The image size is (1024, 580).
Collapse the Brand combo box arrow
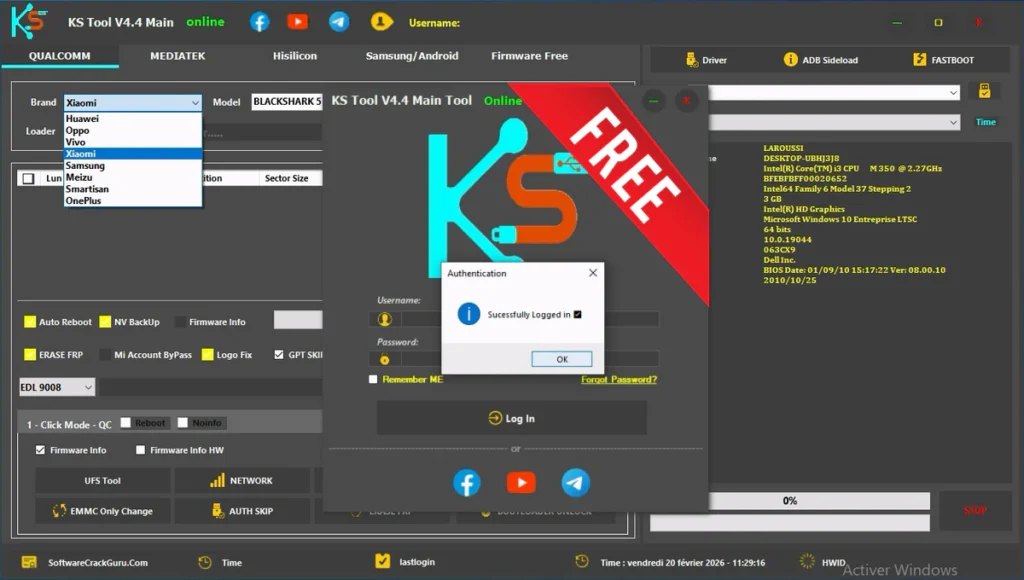click(x=194, y=102)
